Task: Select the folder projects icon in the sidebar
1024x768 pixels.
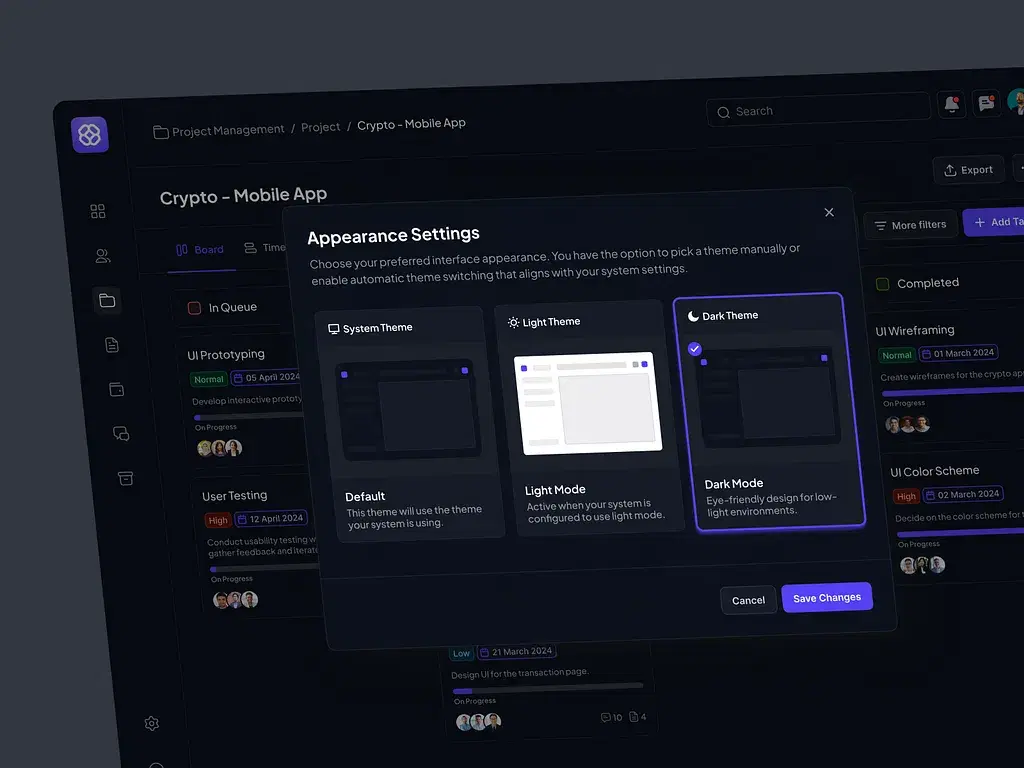Action: 107,300
